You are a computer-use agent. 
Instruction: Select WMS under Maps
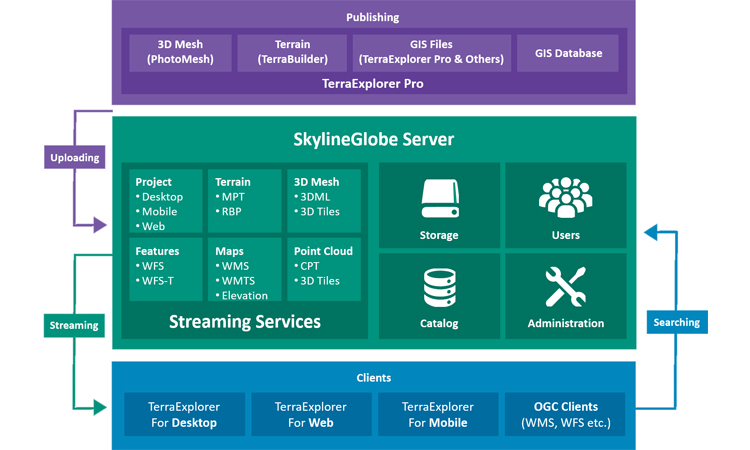(235, 266)
